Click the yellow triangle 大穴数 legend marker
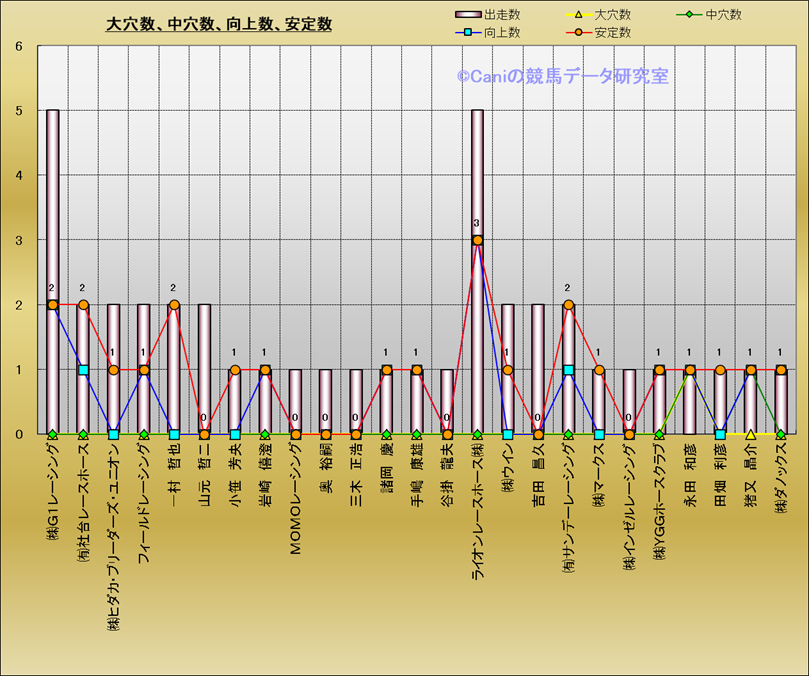The height and width of the screenshot is (676, 809). (x=579, y=15)
